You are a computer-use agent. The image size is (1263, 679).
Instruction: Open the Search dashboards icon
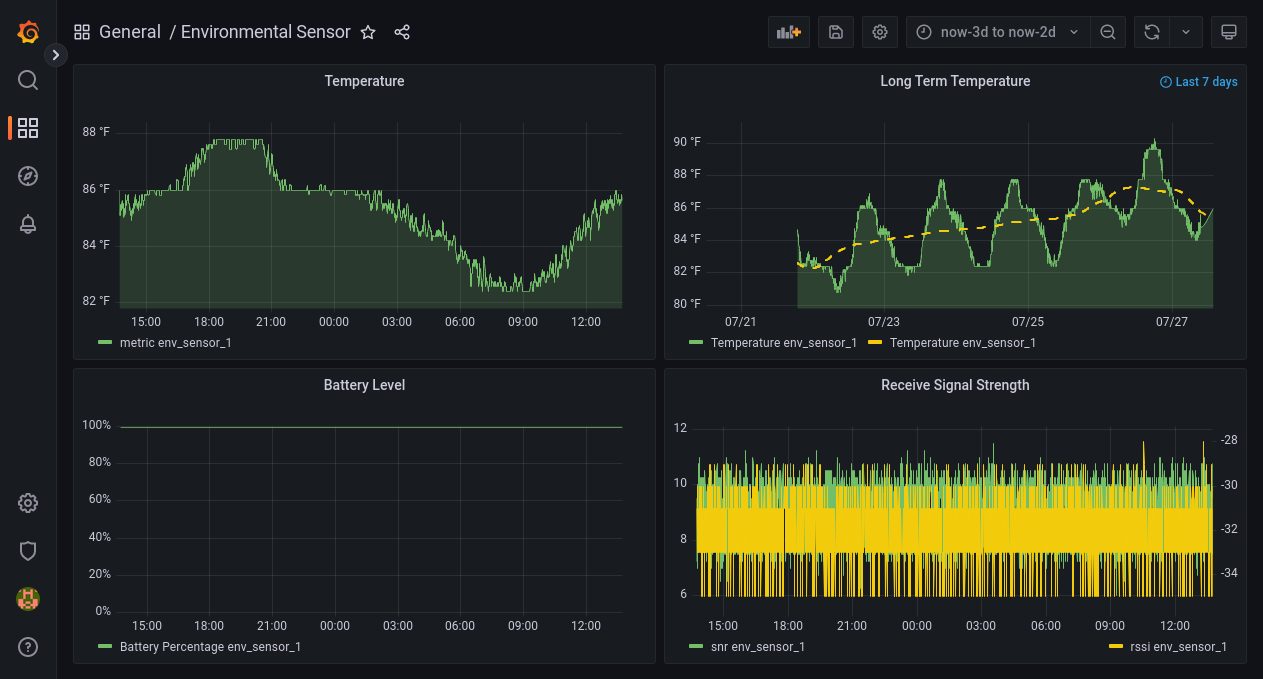tap(28, 80)
